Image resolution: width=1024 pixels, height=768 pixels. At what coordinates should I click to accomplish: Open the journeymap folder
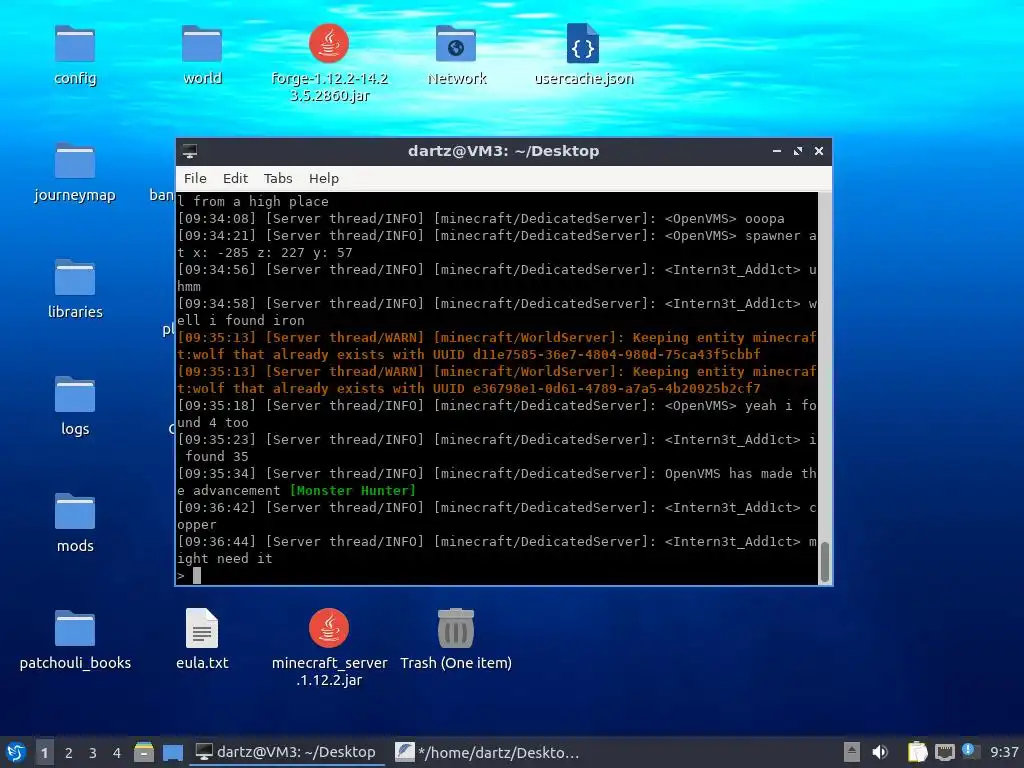pos(75,162)
